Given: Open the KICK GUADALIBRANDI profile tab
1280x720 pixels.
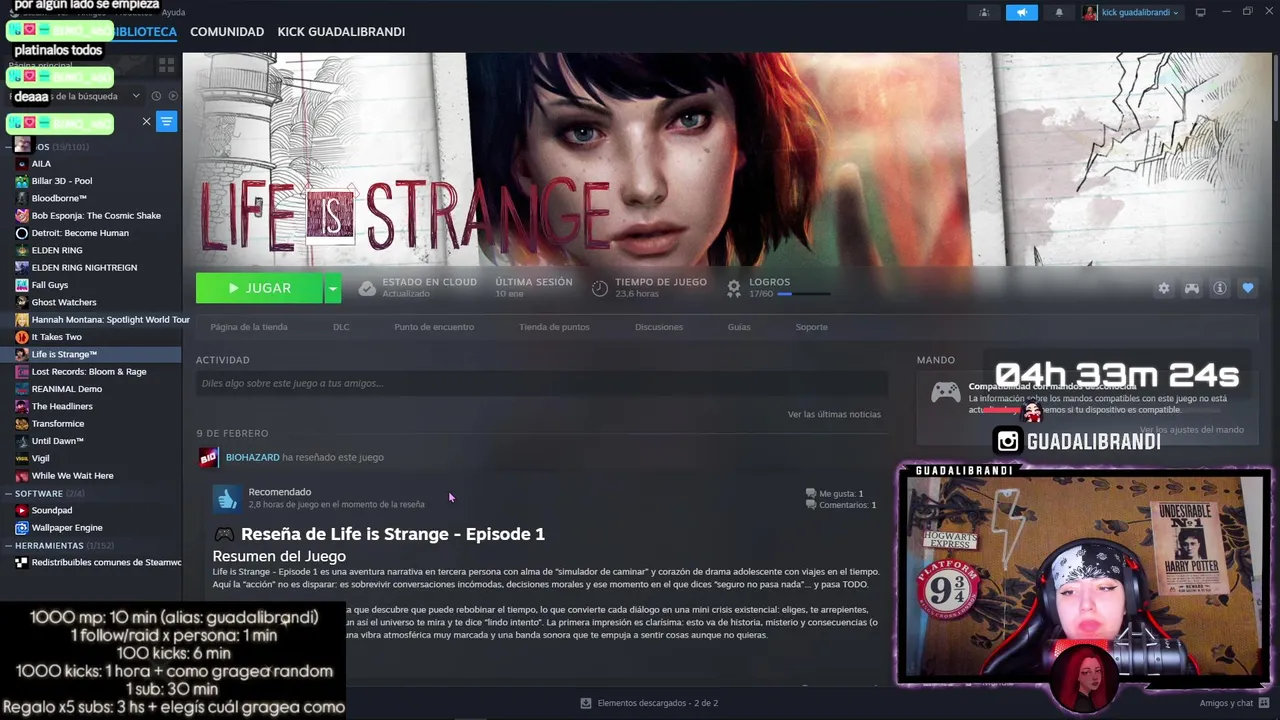Looking at the screenshot, I should click(x=341, y=32).
